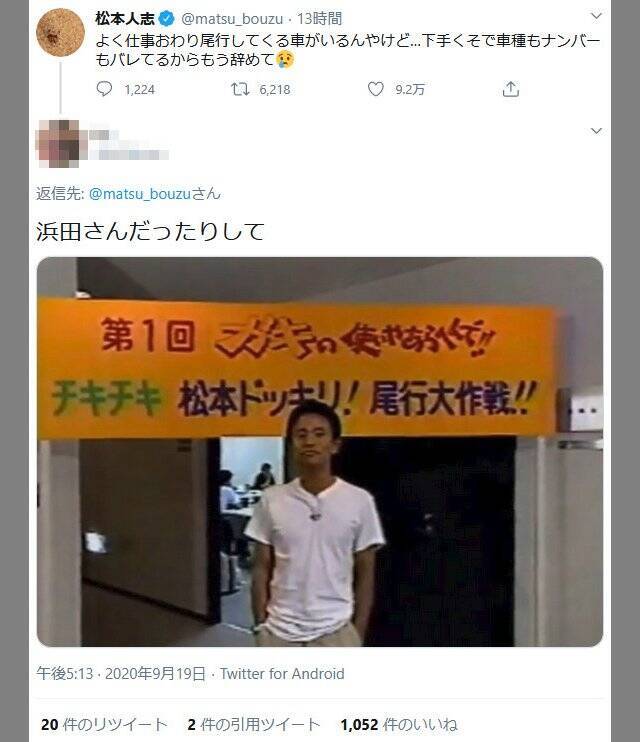Click the blue verified badge
This screenshot has width=640, height=742.
[167, 19]
